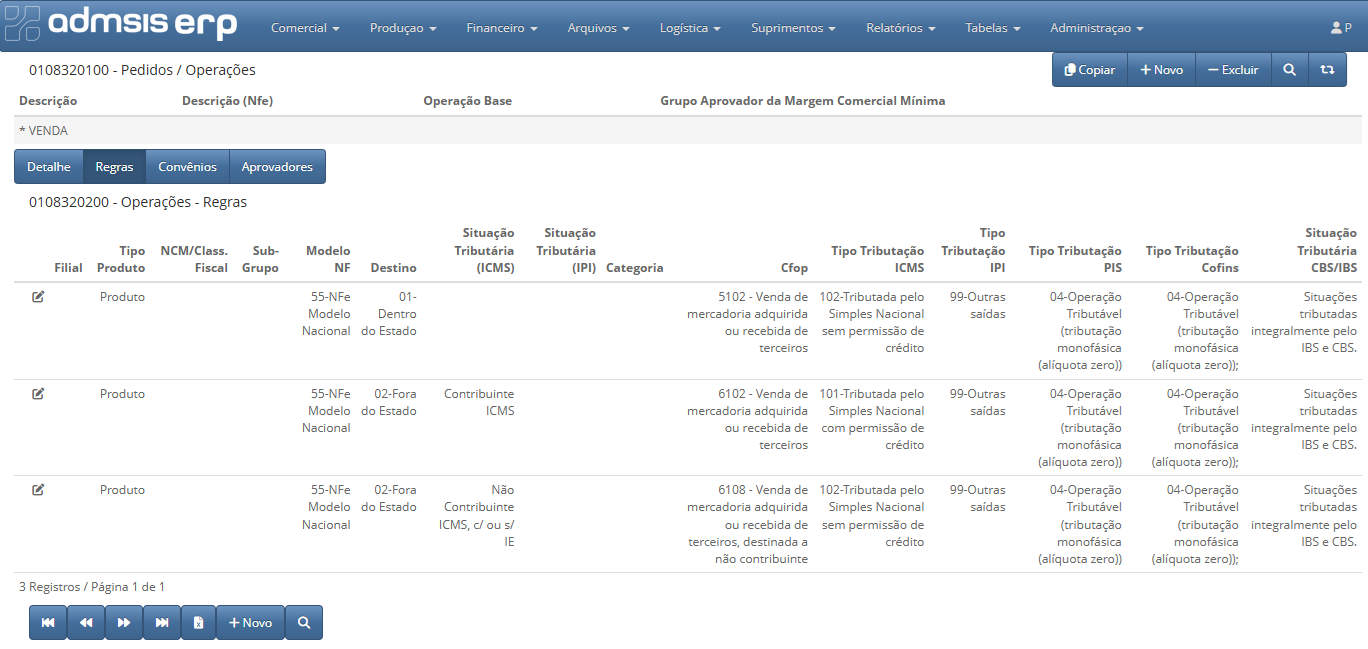The width and height of the screenshot is (1368, 649).
Task: Edit the rule row with CFOP 6102
Action: click(38, 394)
